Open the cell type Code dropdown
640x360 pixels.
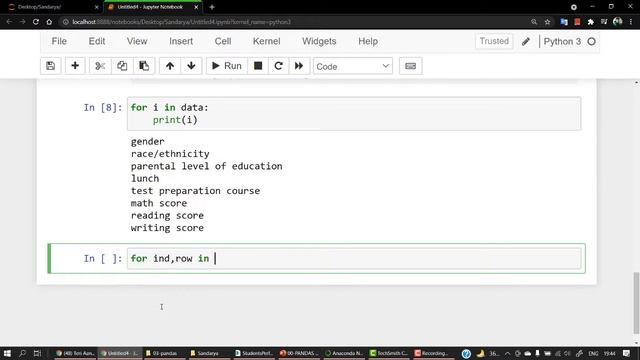click(x=353, y=66)
